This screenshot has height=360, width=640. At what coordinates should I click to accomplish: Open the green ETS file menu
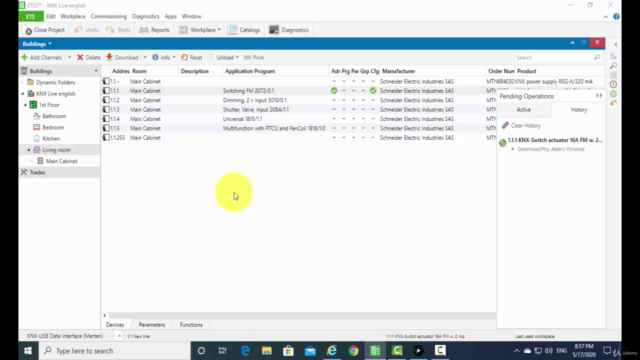click(31, 16)
